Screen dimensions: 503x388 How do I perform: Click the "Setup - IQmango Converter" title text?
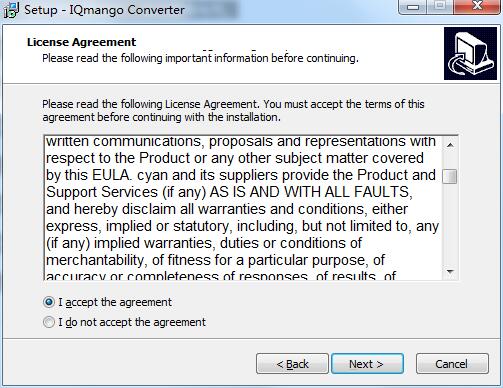pyautogui.click(x=104, y=10)
